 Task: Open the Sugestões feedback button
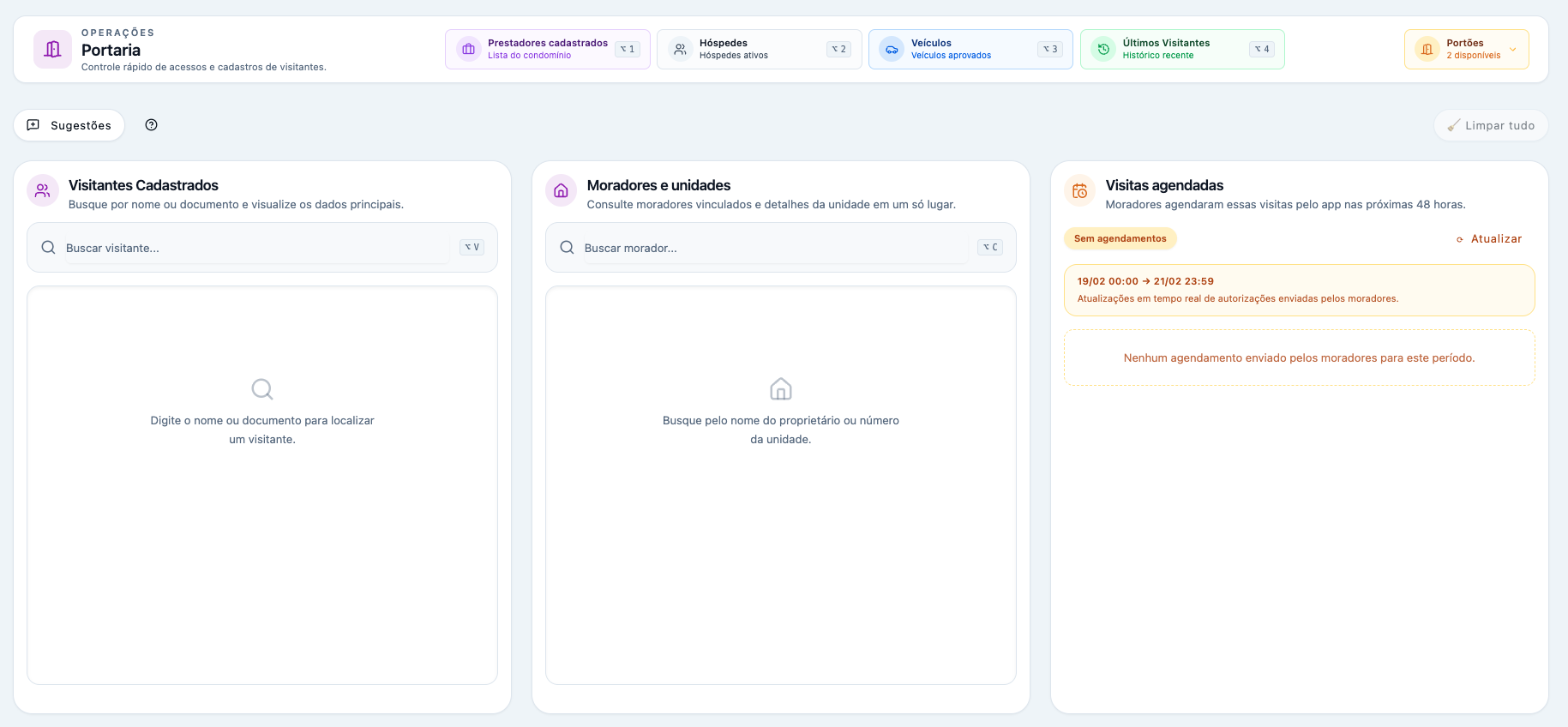coord(69,125)
